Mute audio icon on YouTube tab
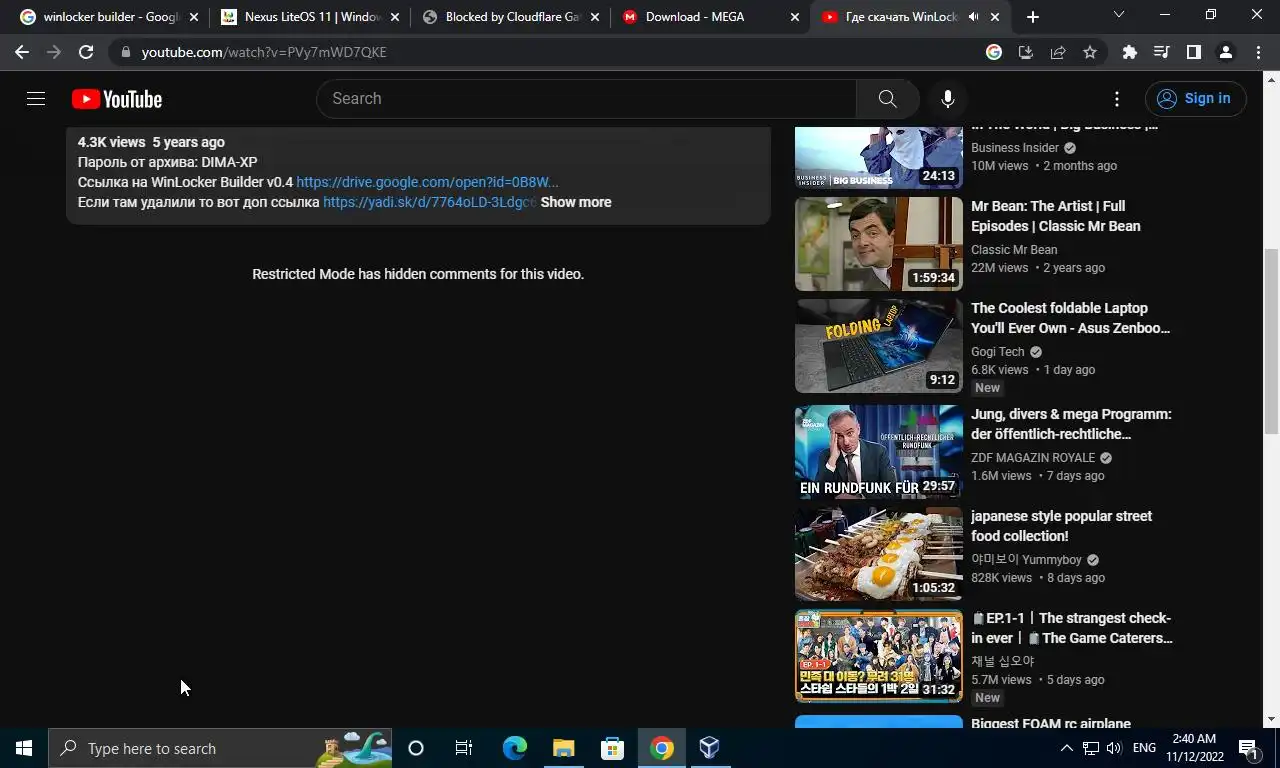This screenshot has width=1280, height=768. tap(973, 17)
